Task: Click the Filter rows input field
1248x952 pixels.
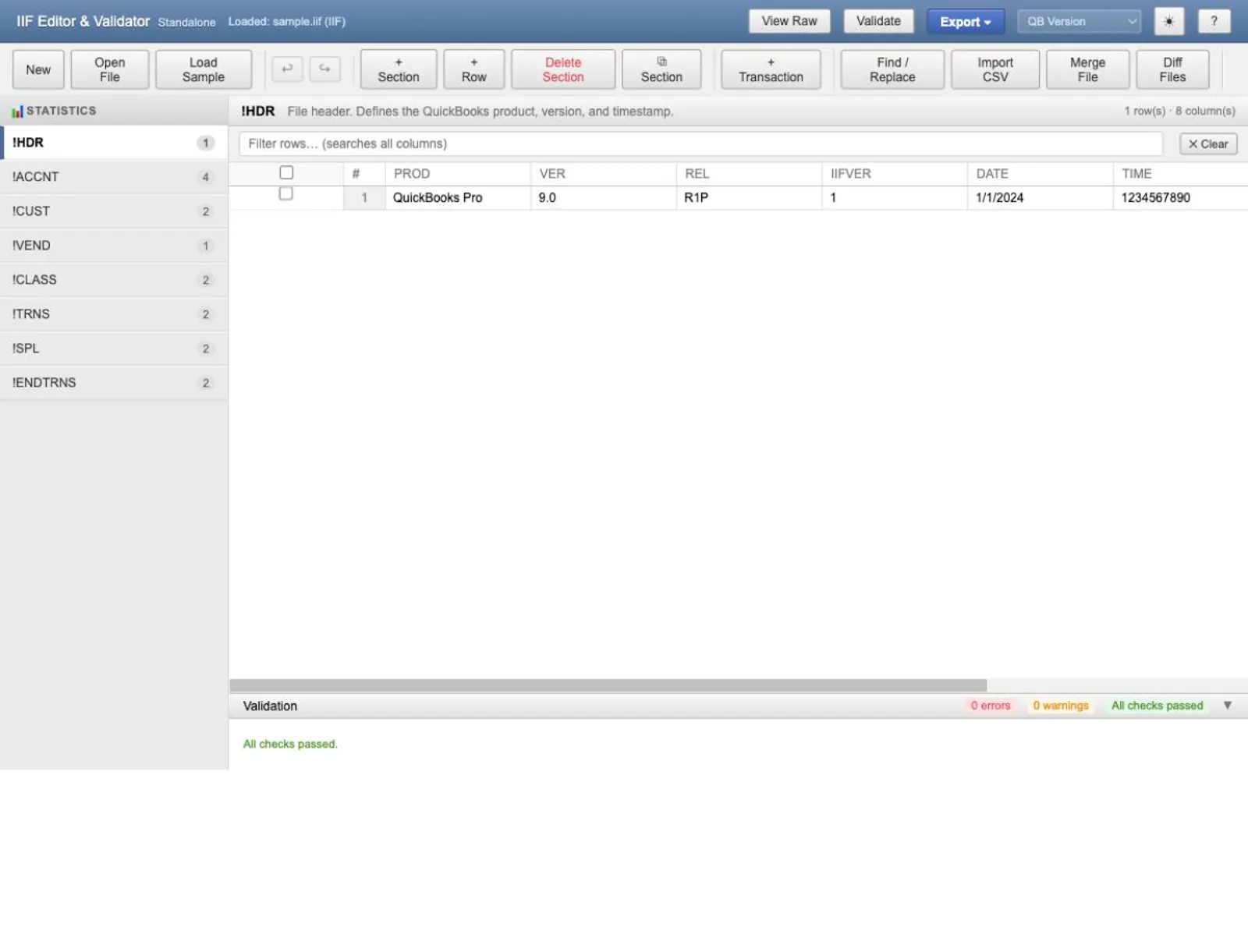Action: click(x=700, y=143)
